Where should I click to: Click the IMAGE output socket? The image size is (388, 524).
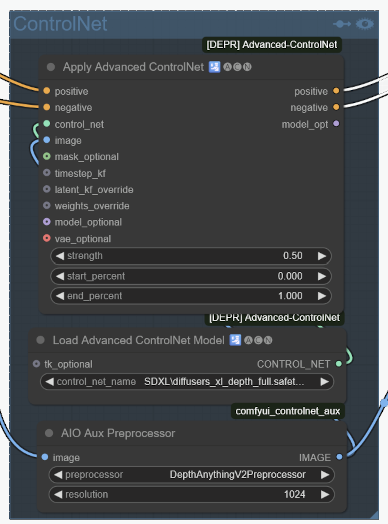[339, 457]
